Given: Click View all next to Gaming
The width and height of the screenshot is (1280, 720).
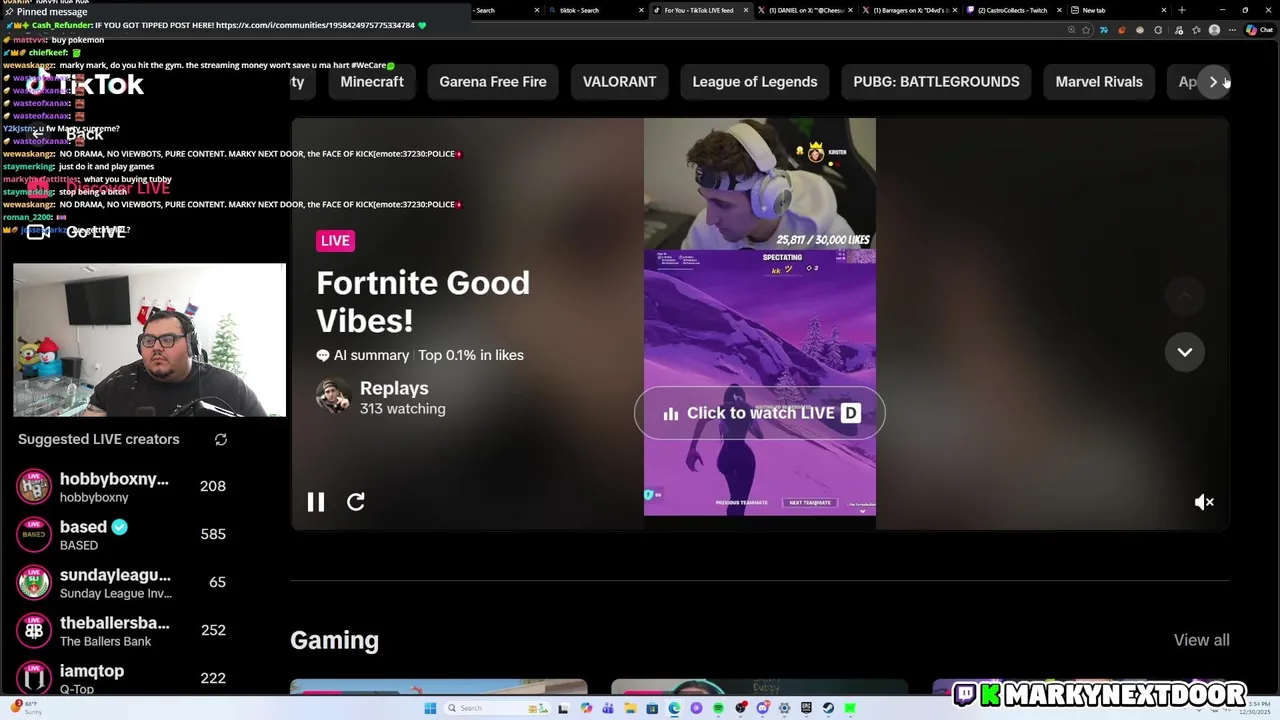Looking at the screenshot, I should click(x=1201, y=640).
